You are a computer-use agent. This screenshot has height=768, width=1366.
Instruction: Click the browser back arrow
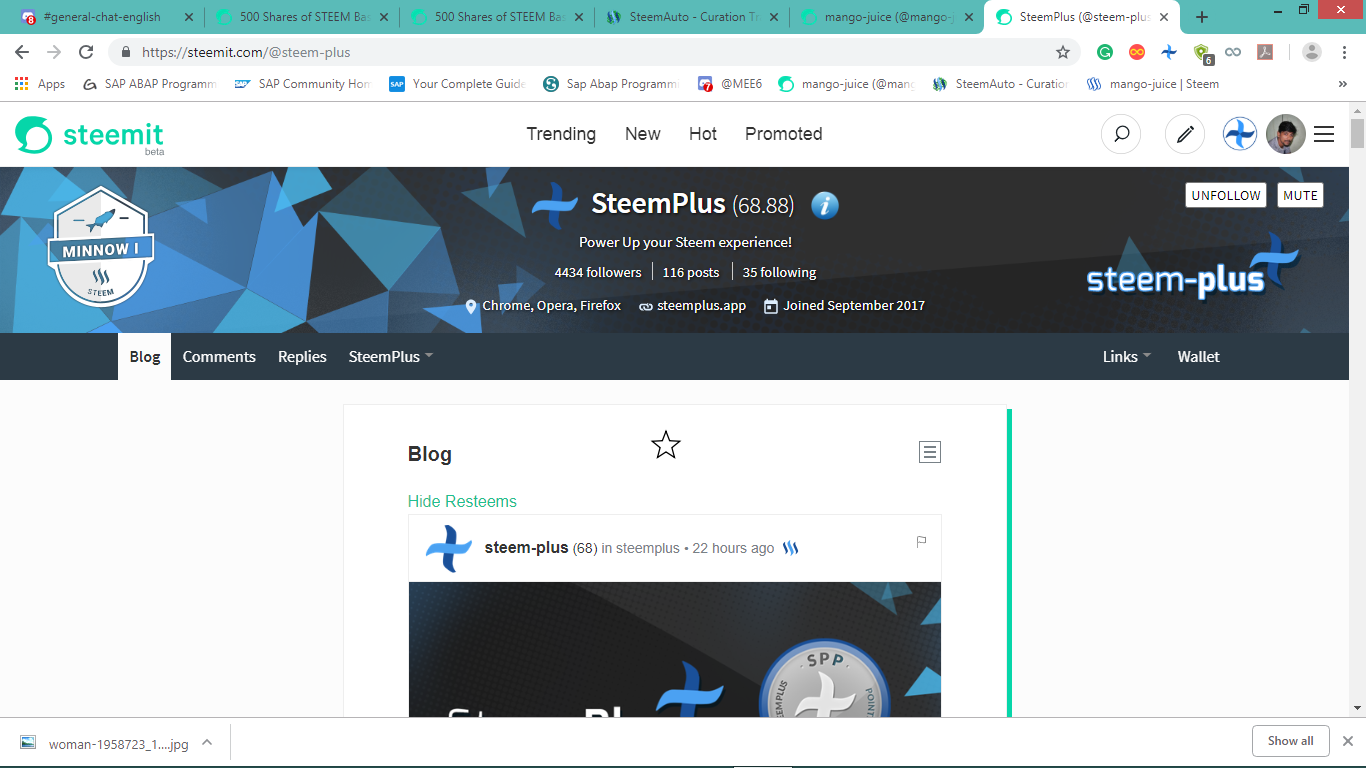[x=22, y=52]
